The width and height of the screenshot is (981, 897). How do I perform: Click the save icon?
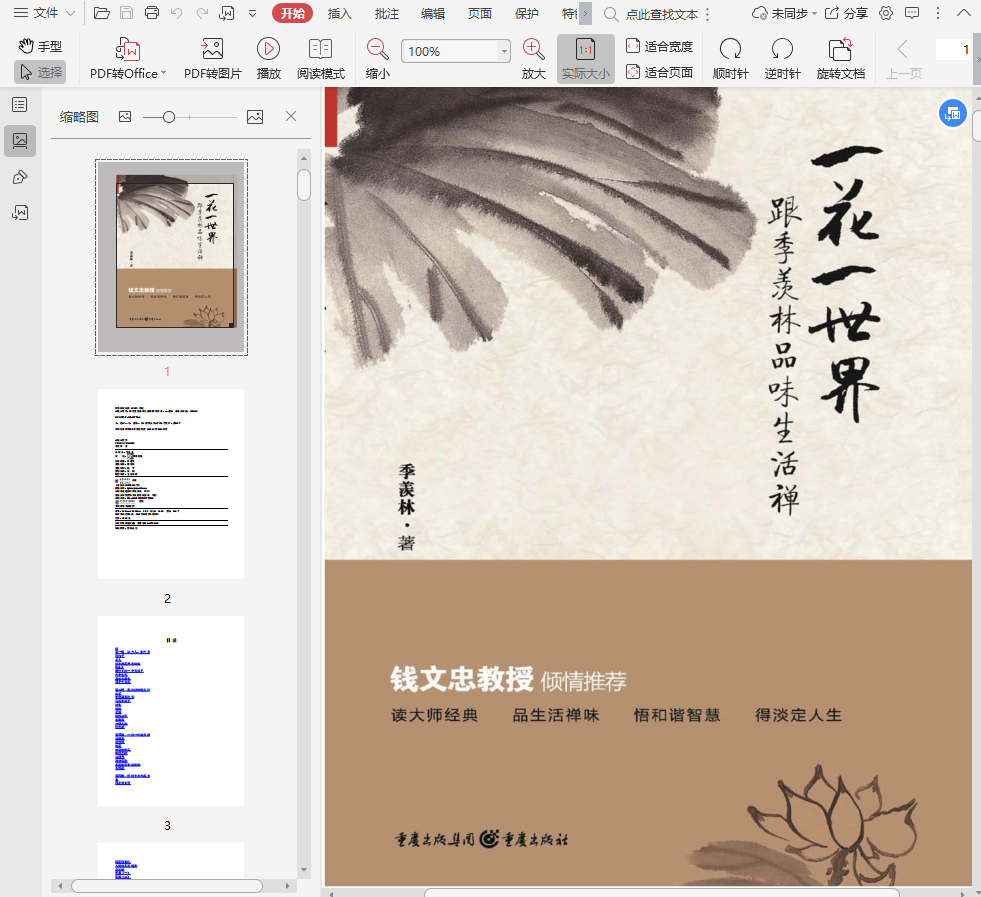126,13
